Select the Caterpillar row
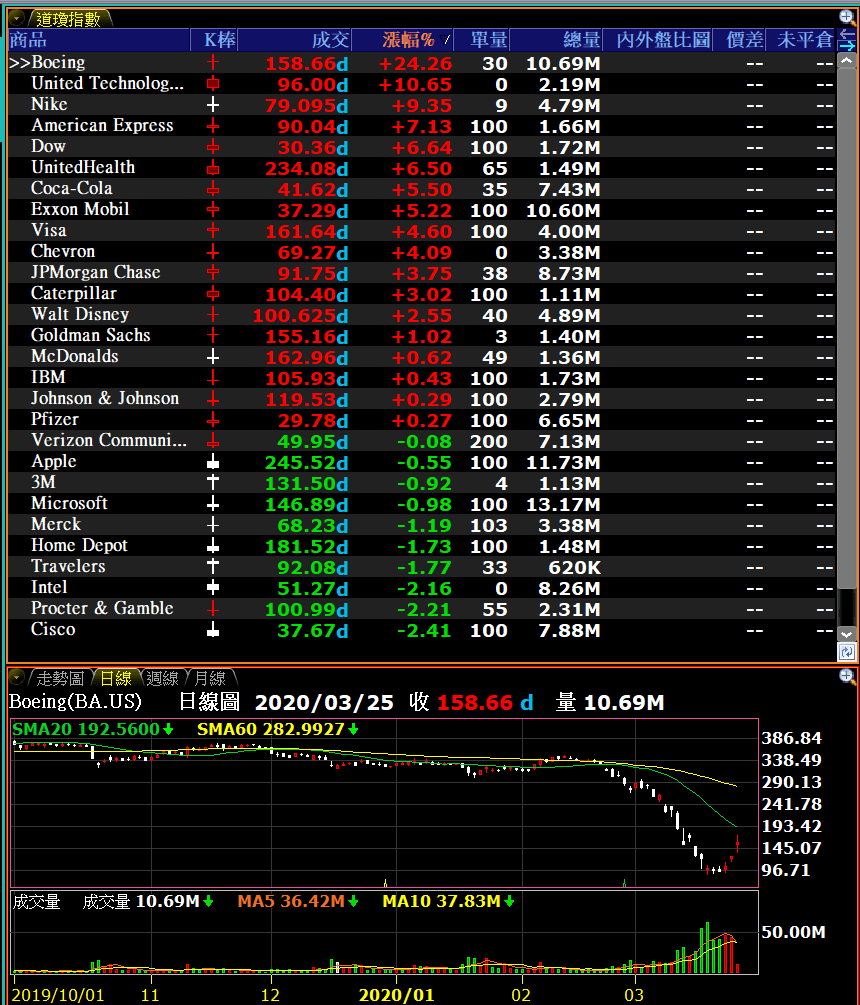This screenshot has height=1005, width=860. [422, 294]
